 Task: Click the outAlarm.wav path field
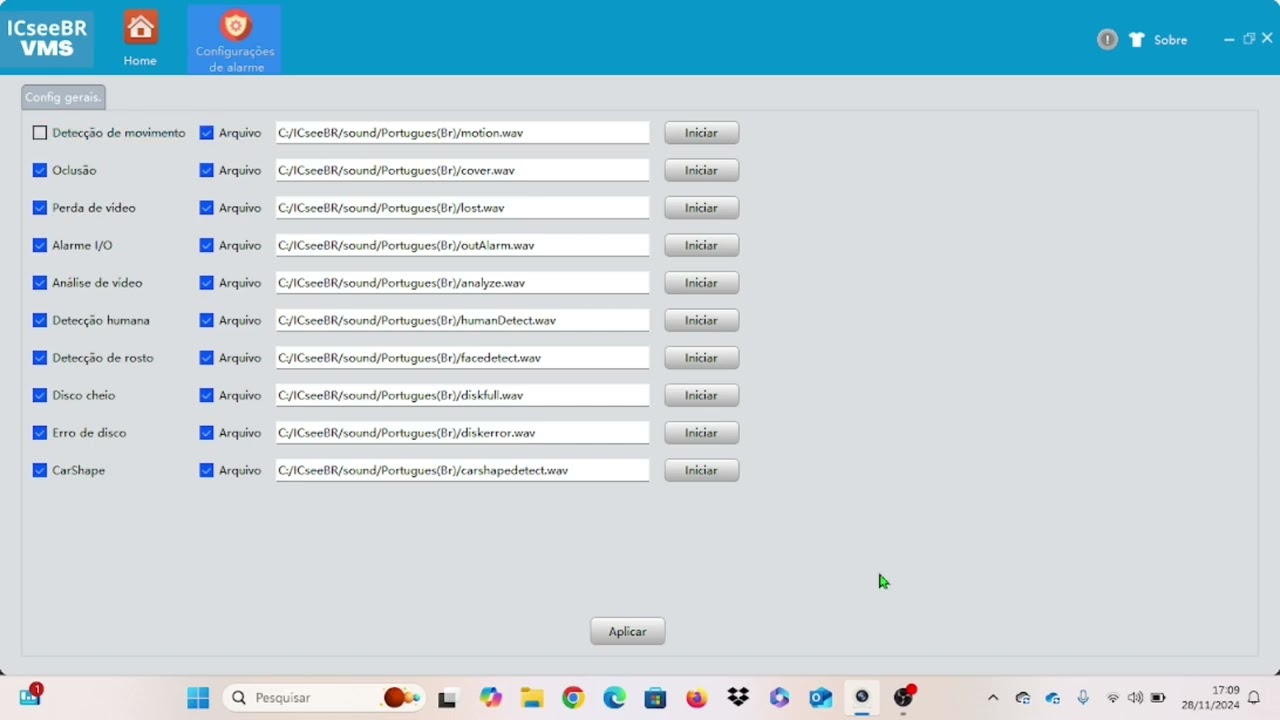point(463,245)
